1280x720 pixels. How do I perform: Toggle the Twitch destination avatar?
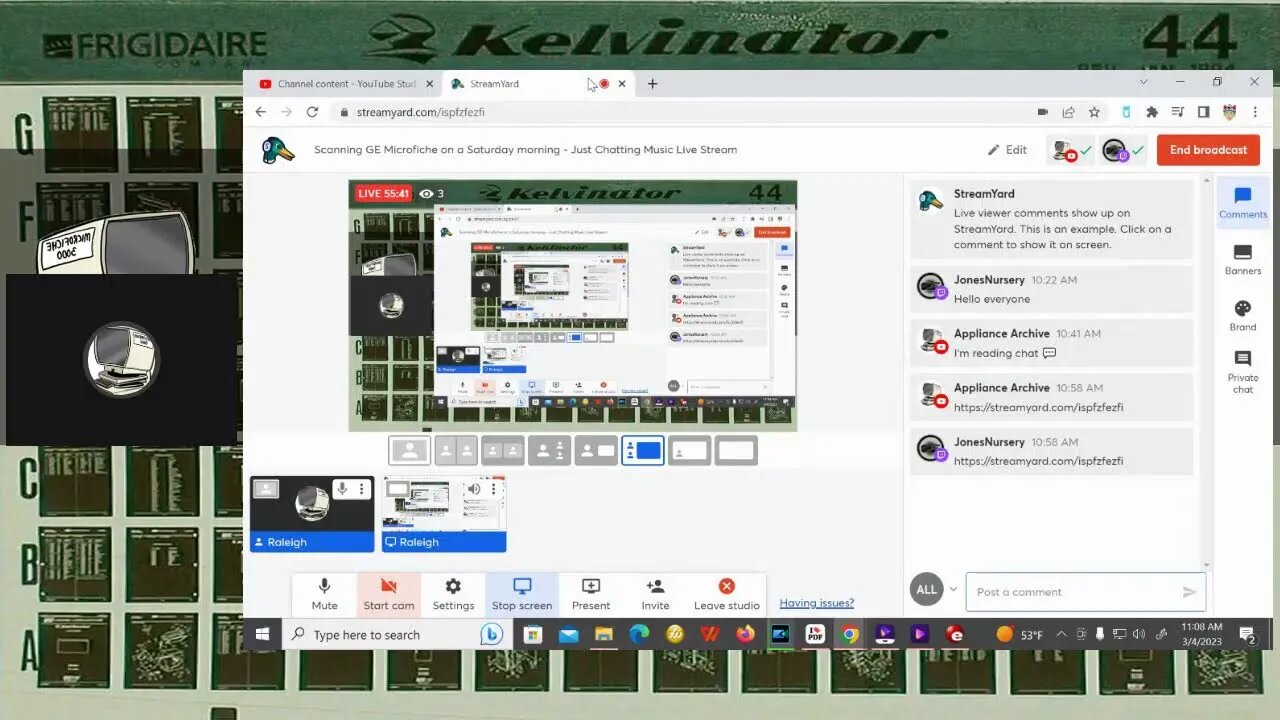coord(1122,150)
